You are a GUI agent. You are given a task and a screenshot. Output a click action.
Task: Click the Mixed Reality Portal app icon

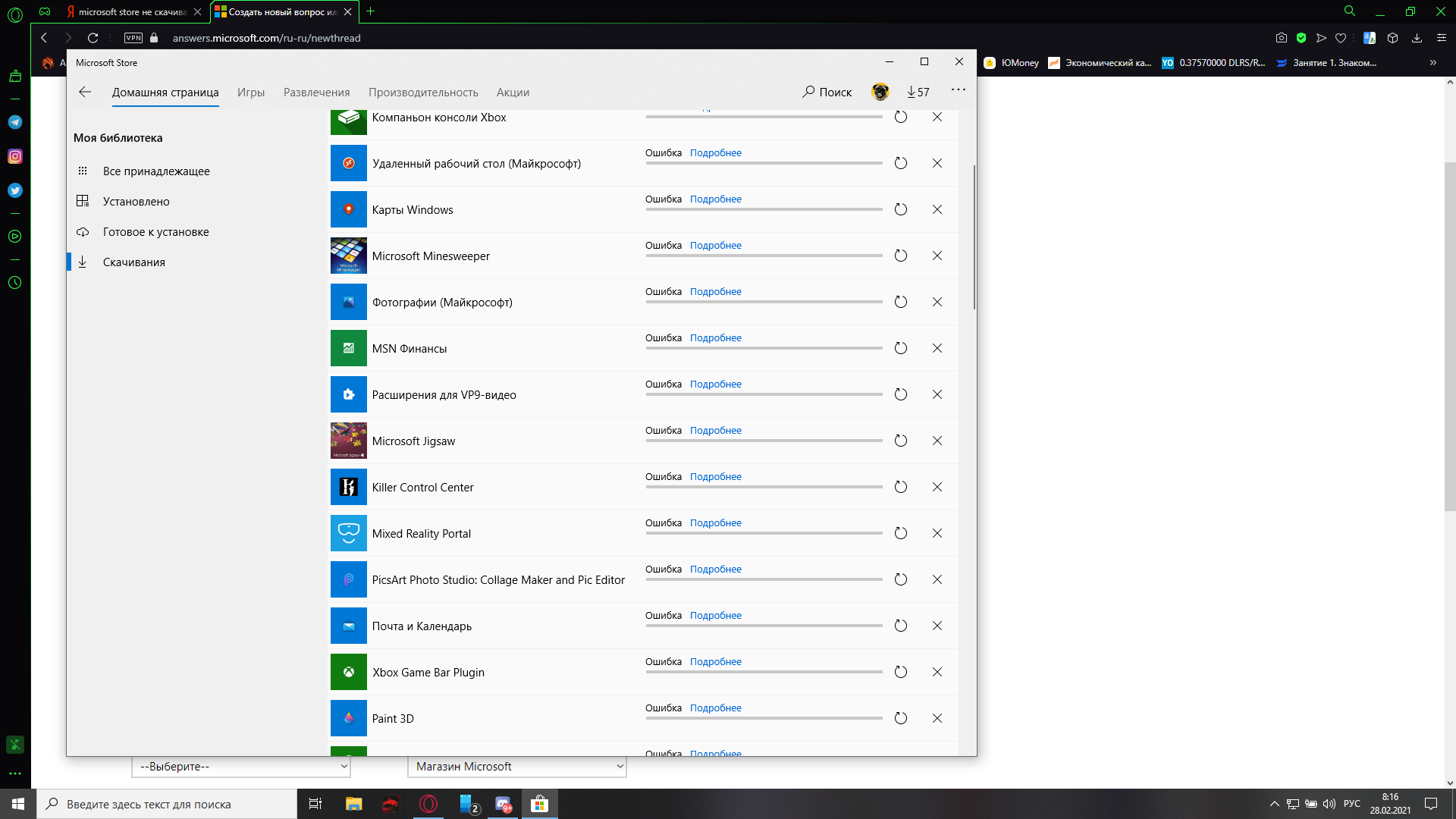click(x=349, y=533)
